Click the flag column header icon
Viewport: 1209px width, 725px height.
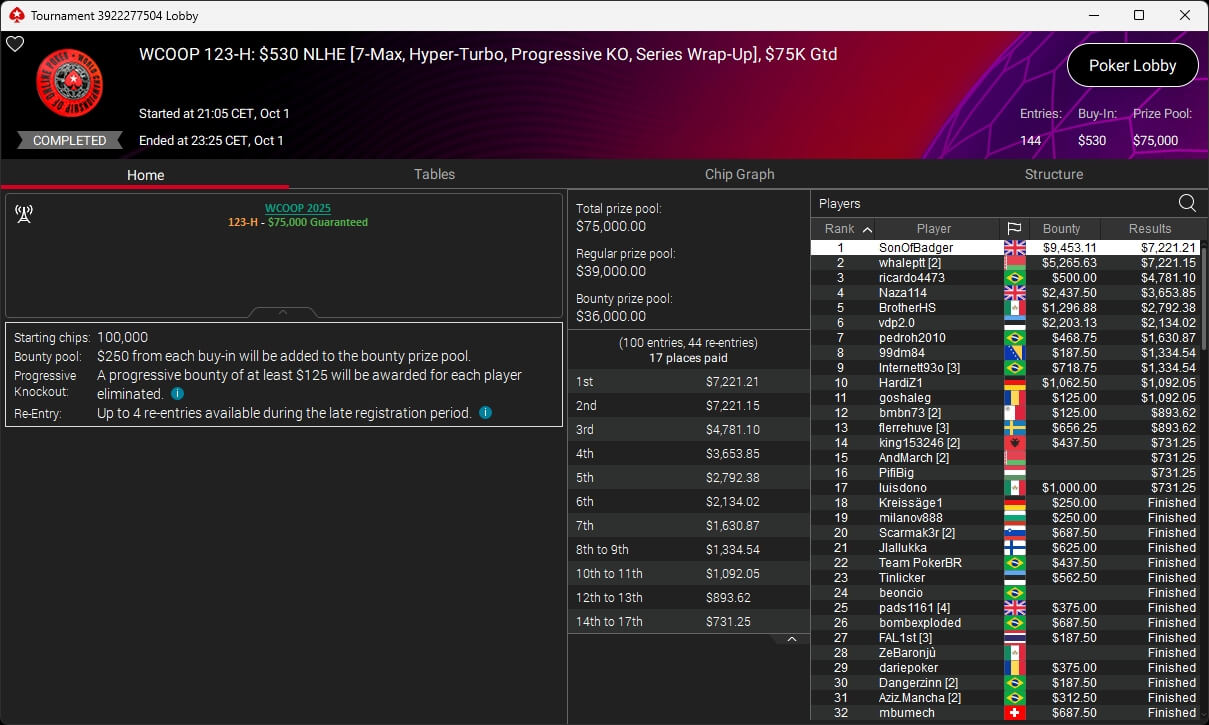click(x=1013, y=229)
